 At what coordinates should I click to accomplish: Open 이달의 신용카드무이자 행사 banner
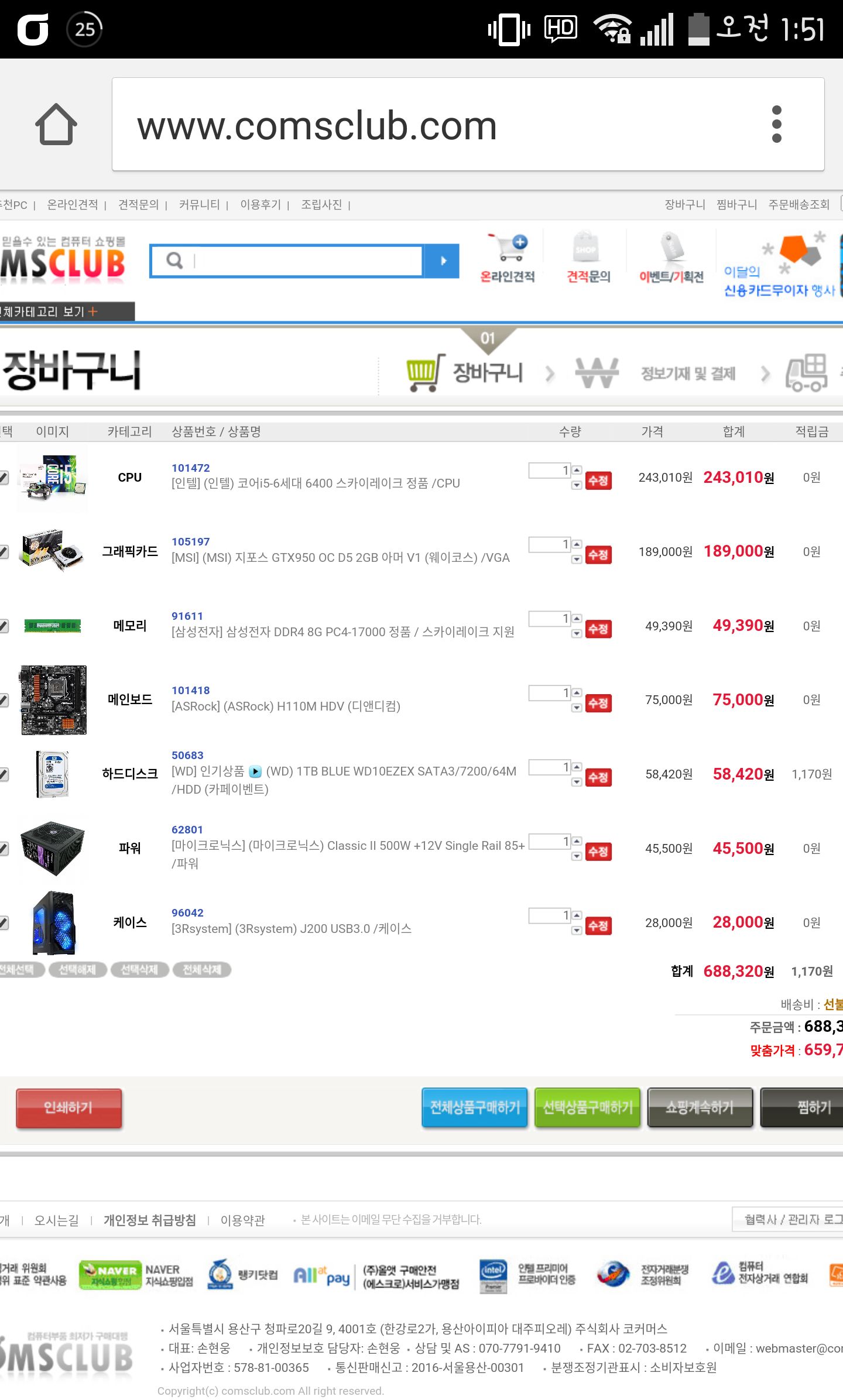point(781,265)
